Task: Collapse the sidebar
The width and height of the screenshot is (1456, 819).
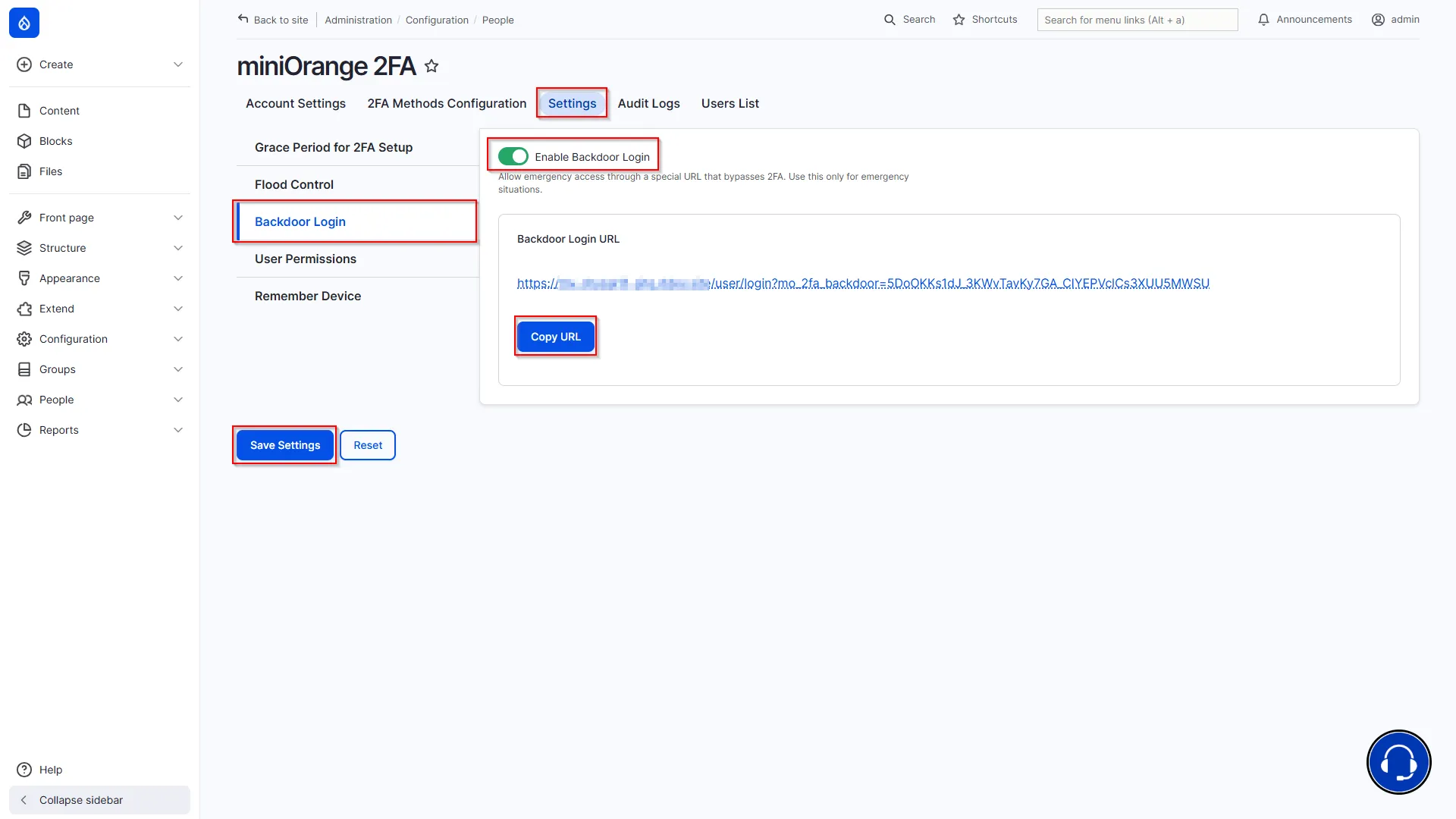Action: (99, 800)
